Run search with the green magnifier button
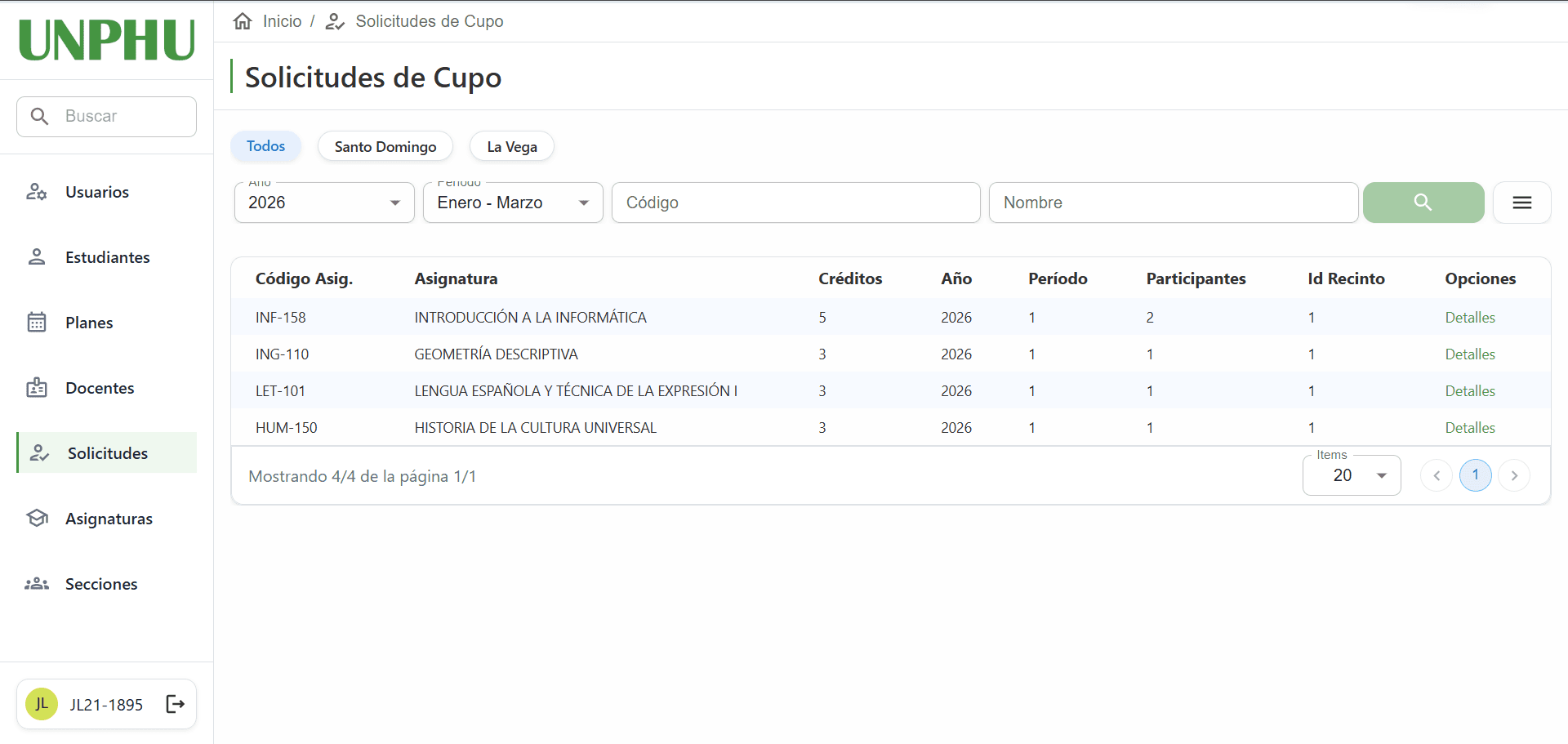The image size is (1568, 744). pyautogui.click(x=1423, y=203)
